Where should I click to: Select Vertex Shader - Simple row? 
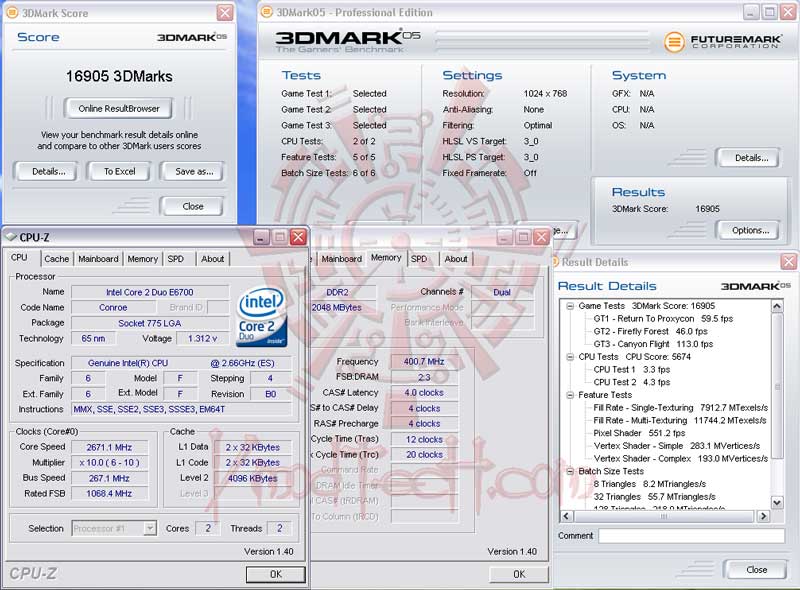[677, 446]
